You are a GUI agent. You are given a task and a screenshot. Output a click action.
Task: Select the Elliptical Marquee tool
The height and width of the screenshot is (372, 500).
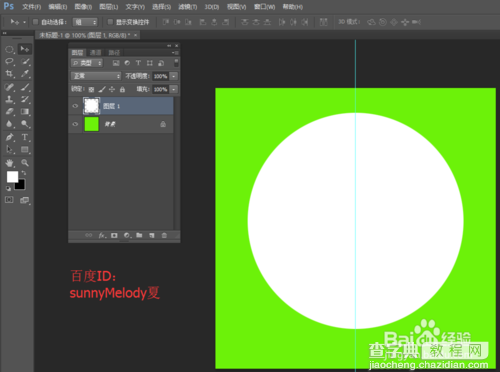(9, 50)
